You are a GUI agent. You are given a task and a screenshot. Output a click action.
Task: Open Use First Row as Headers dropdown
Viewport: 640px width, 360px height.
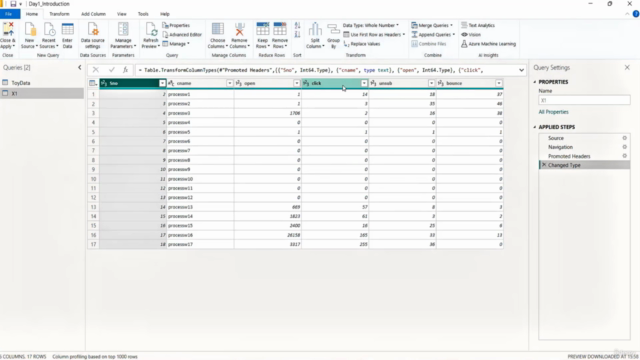[x=374, y=35]
